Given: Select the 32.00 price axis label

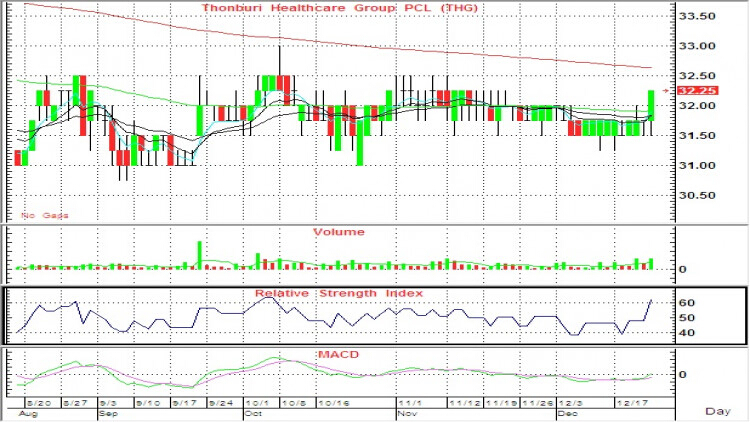Looking at the screenshot, I should pyautogui.click(x=697, y=106).
